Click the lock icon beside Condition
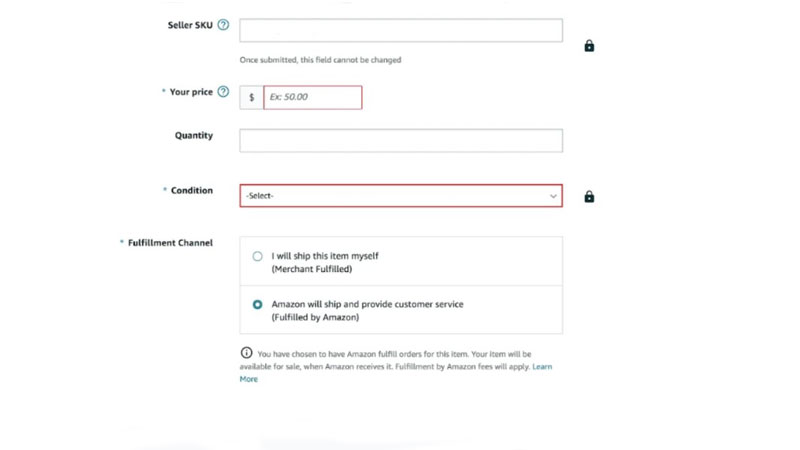The width and height of the screenshot is (800, 450). [x=589, y=196]
